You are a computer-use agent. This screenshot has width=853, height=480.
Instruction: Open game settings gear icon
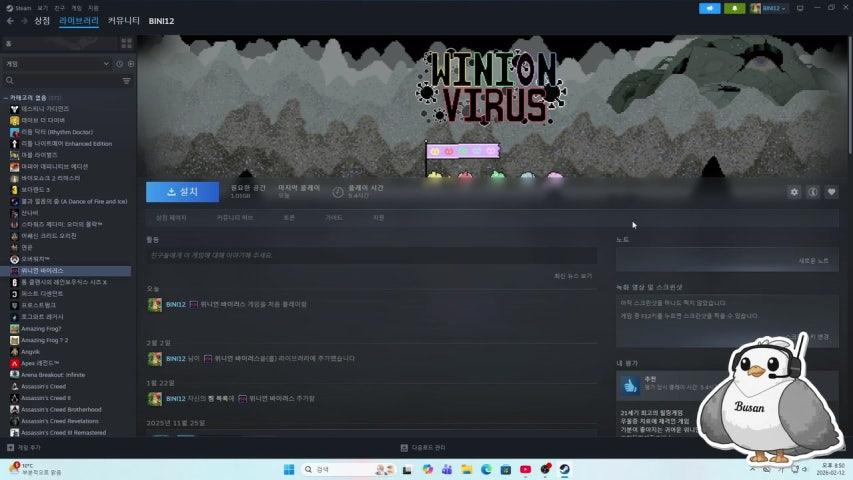[794, 192]
